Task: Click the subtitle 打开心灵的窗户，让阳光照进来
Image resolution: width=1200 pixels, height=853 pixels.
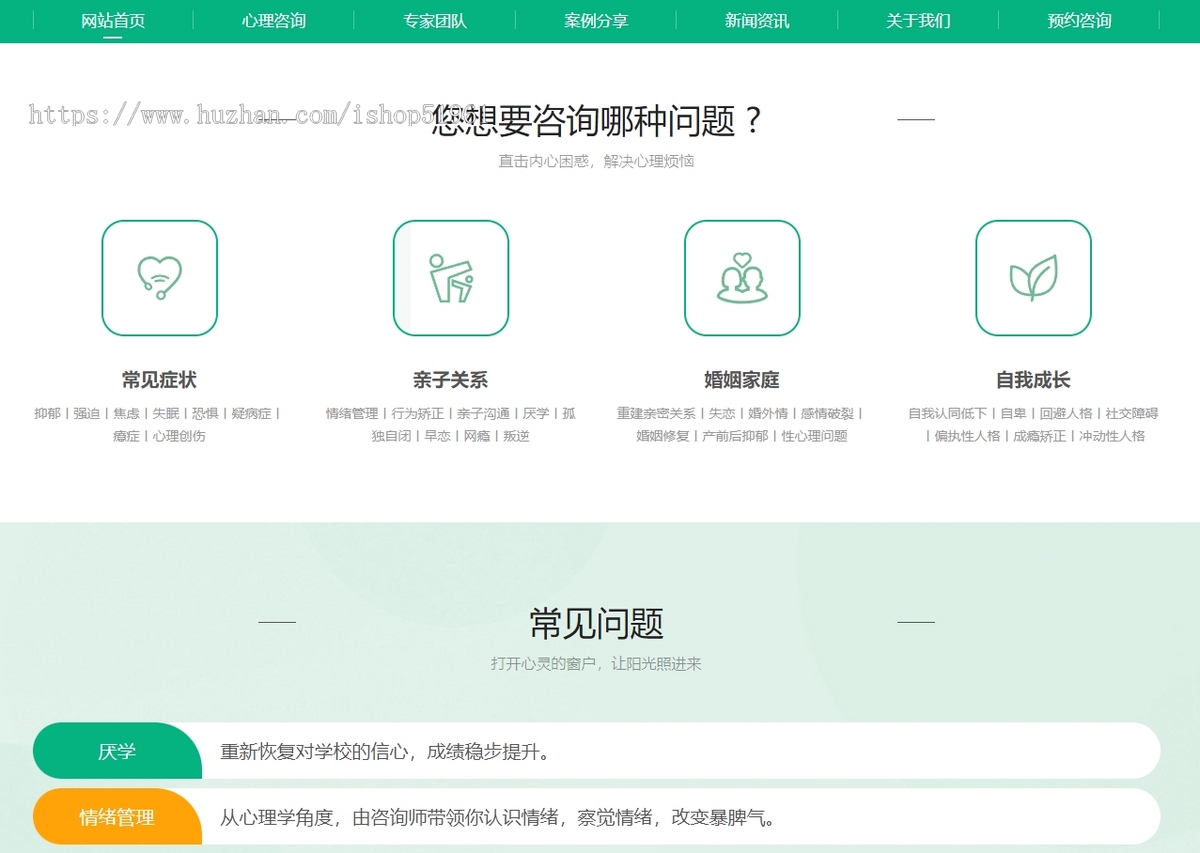Action: (x=597, y=663)
